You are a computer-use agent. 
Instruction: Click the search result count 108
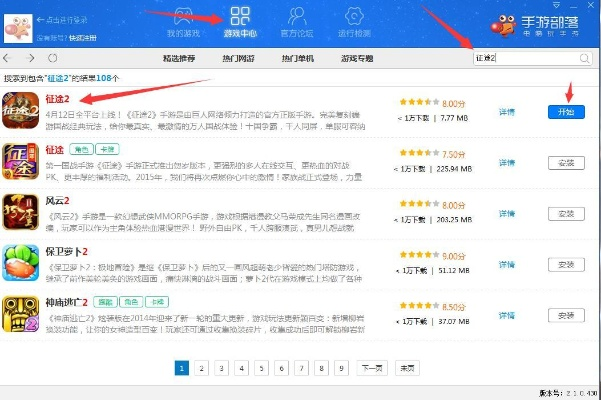tap(103, 78)
